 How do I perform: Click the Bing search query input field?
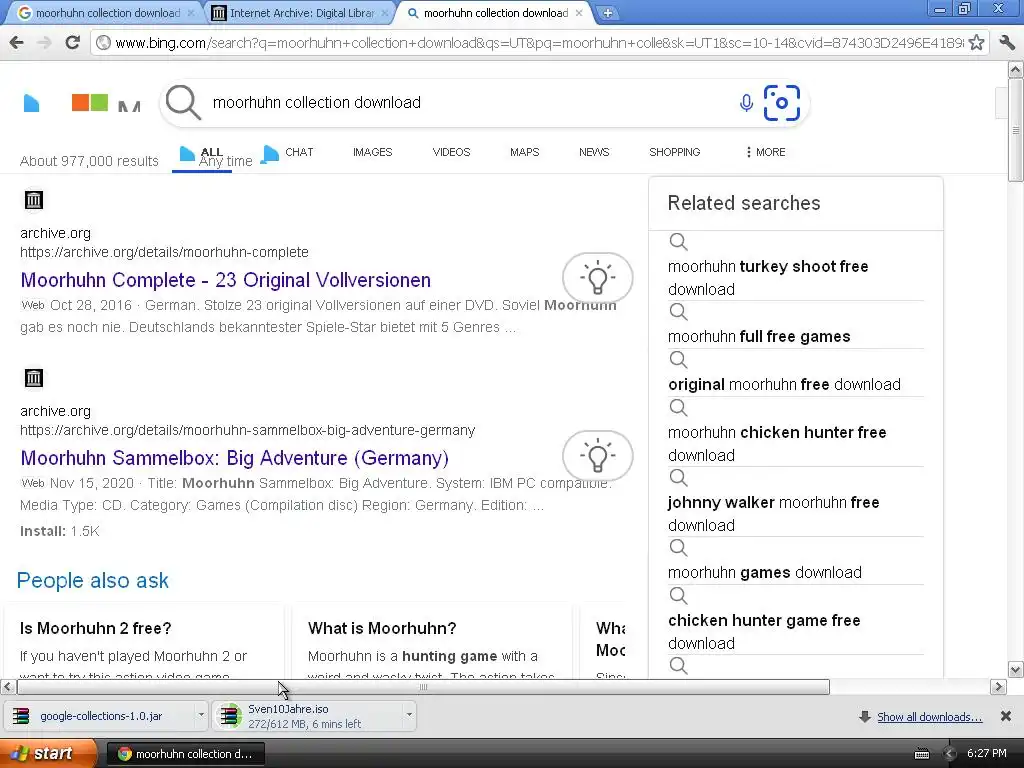click(470, 103)
